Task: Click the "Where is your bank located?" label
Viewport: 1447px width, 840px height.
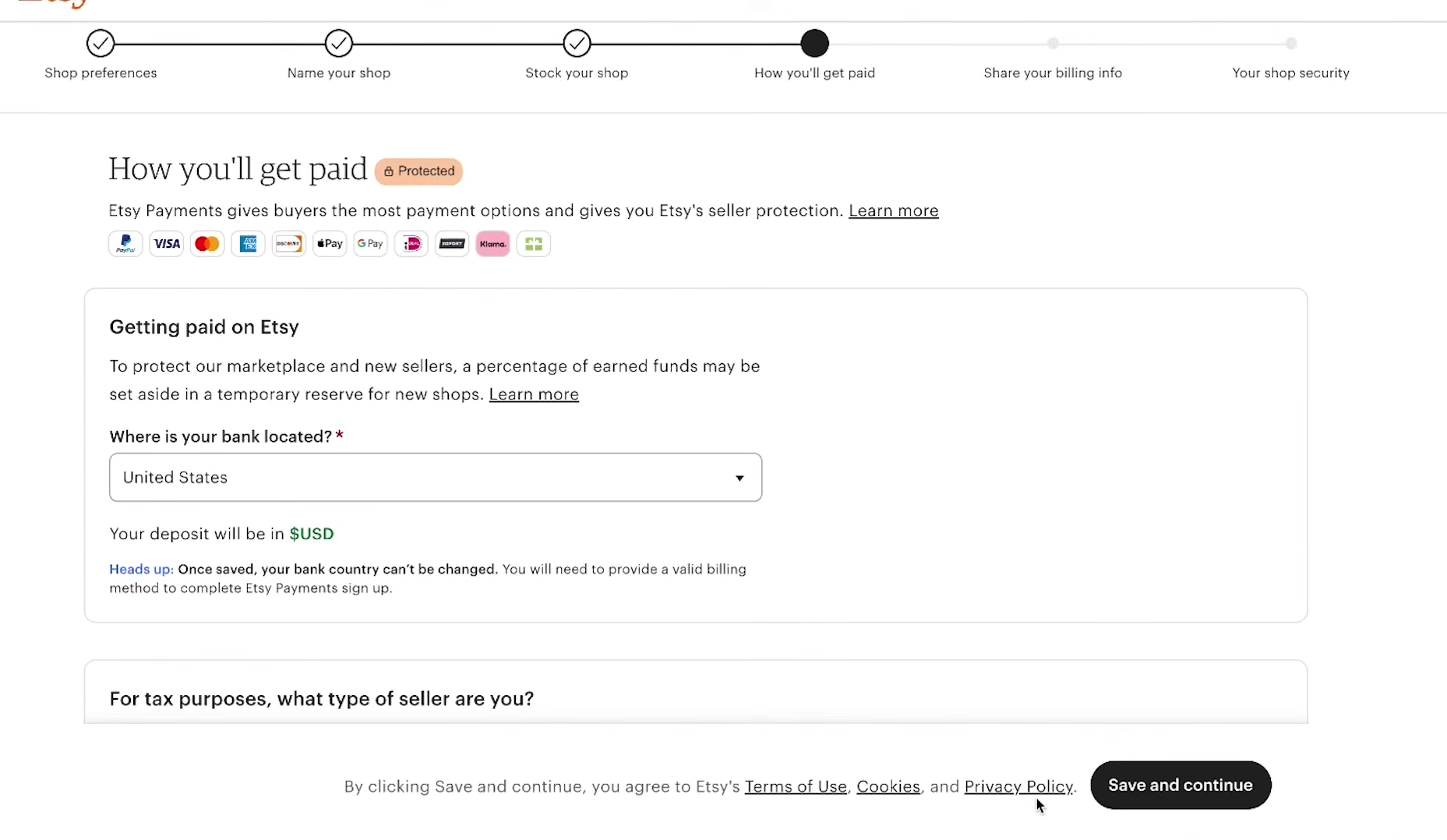Action: (221, 436)
